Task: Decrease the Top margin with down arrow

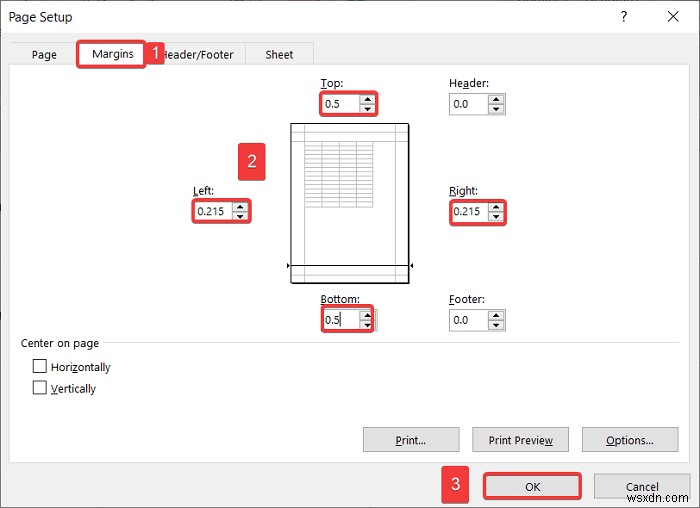Action: pos(367,109)
